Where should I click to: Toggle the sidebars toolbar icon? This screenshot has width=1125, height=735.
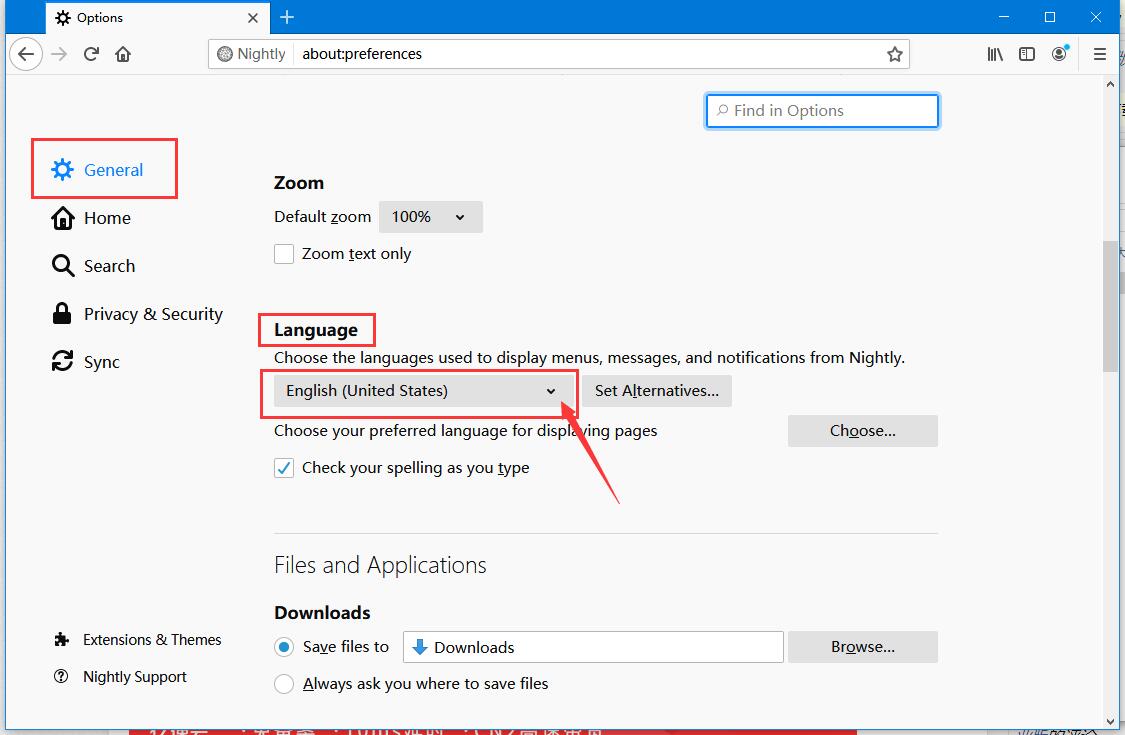1027,54
